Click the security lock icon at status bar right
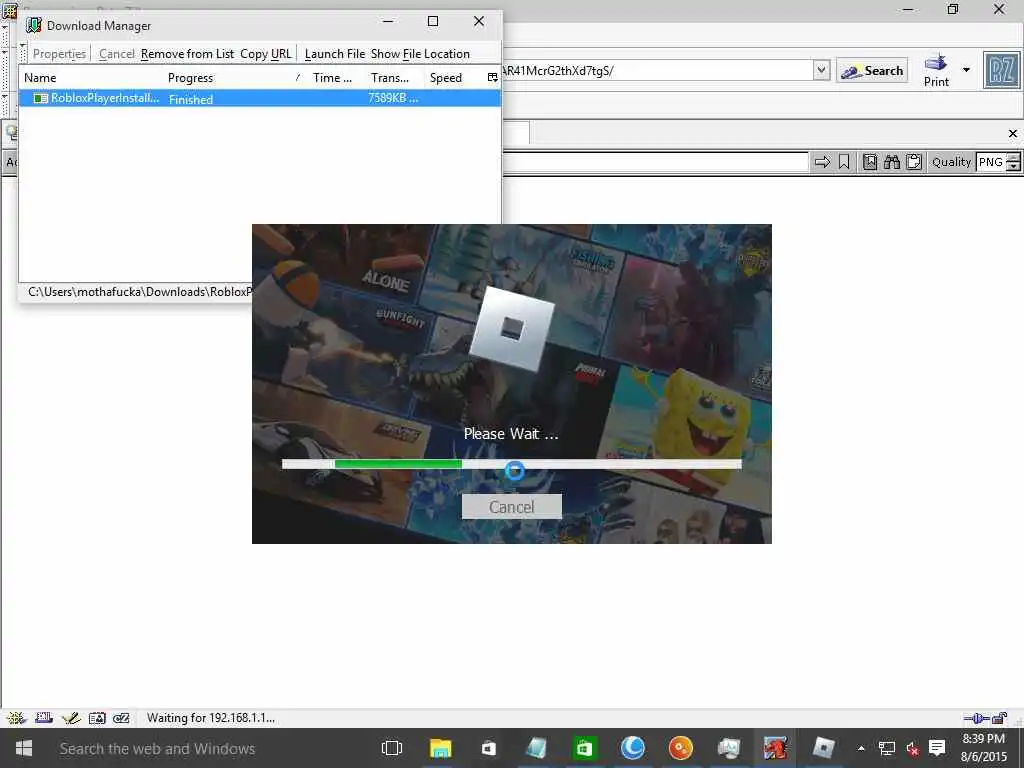The width and height of the screenshot is (1024, 768). click(x=1000, y=718)
